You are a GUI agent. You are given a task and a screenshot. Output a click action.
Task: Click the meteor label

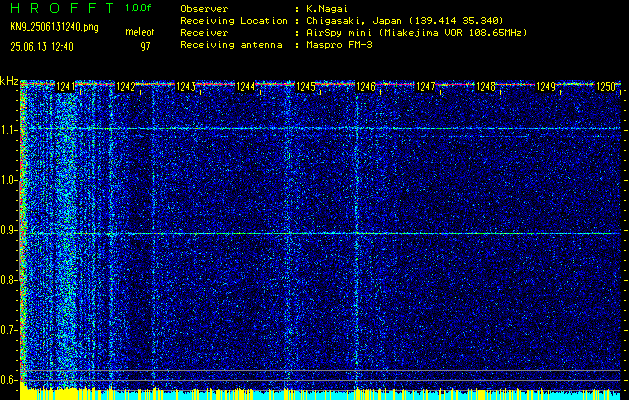140,32
